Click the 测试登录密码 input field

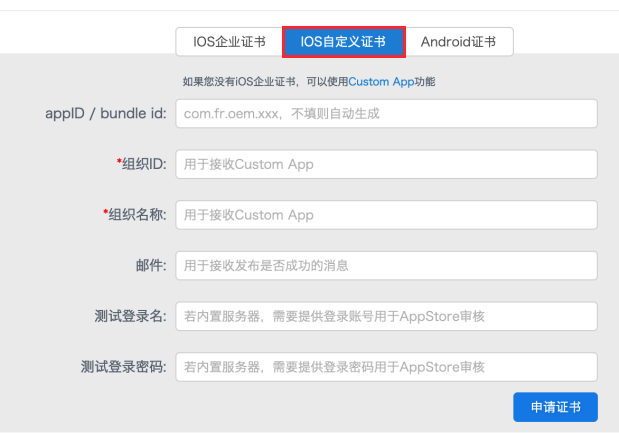[386, 367]
